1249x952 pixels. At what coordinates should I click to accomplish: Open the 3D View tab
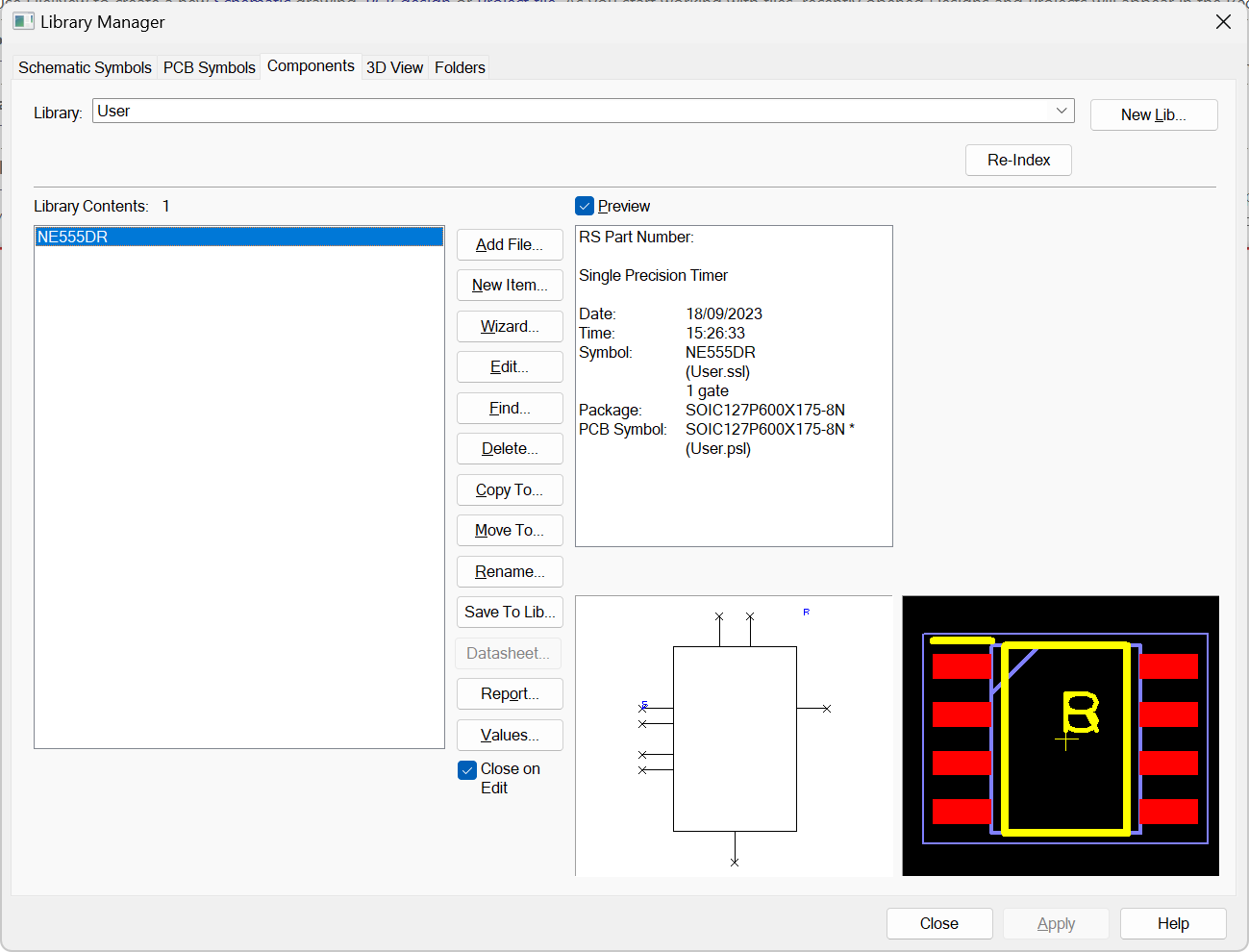(x=394, y=67)
